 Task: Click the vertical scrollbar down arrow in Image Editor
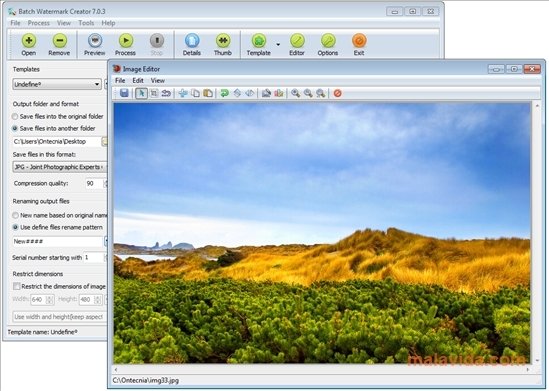point(537,360)
